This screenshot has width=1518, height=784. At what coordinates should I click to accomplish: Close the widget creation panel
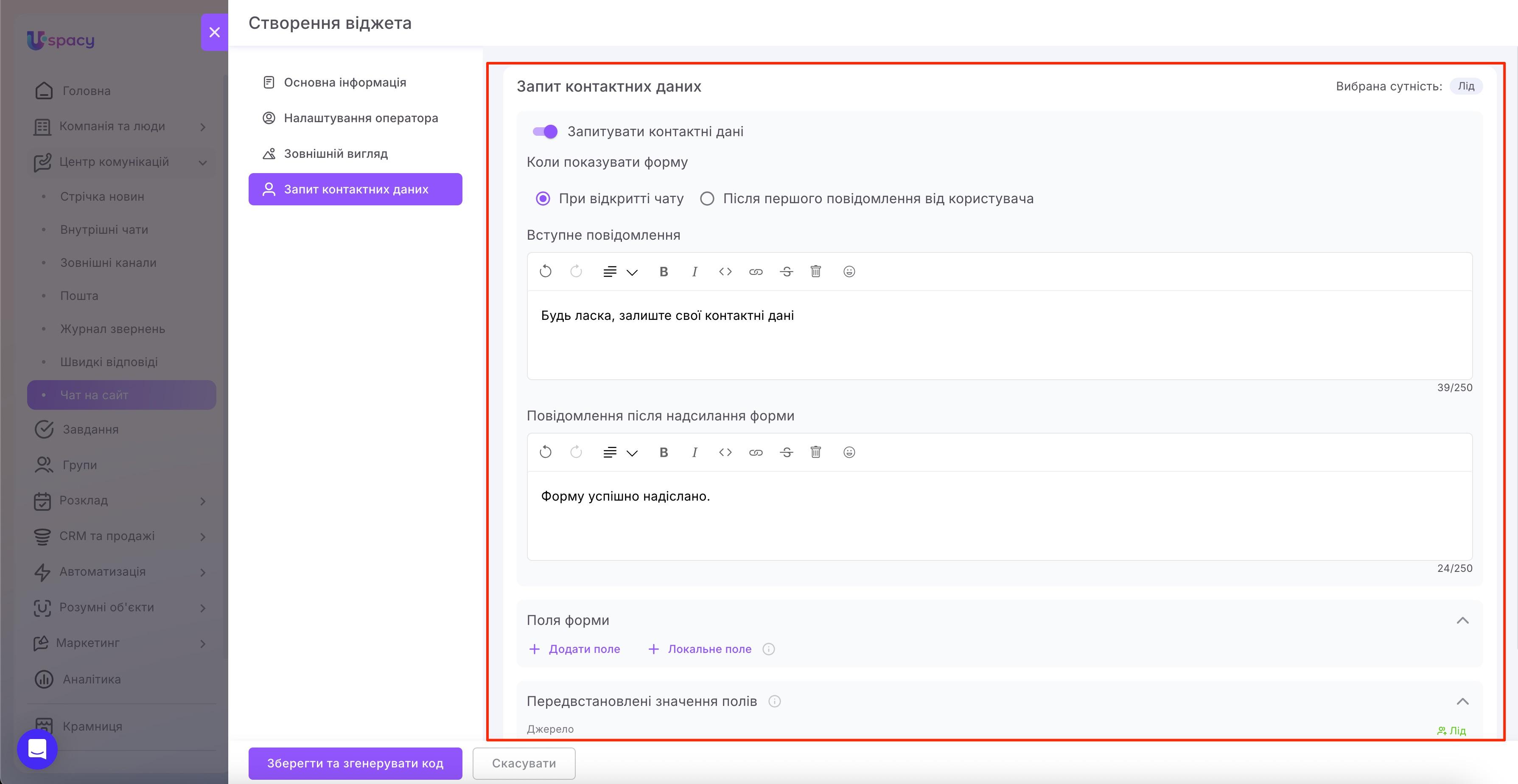[215, 32]
